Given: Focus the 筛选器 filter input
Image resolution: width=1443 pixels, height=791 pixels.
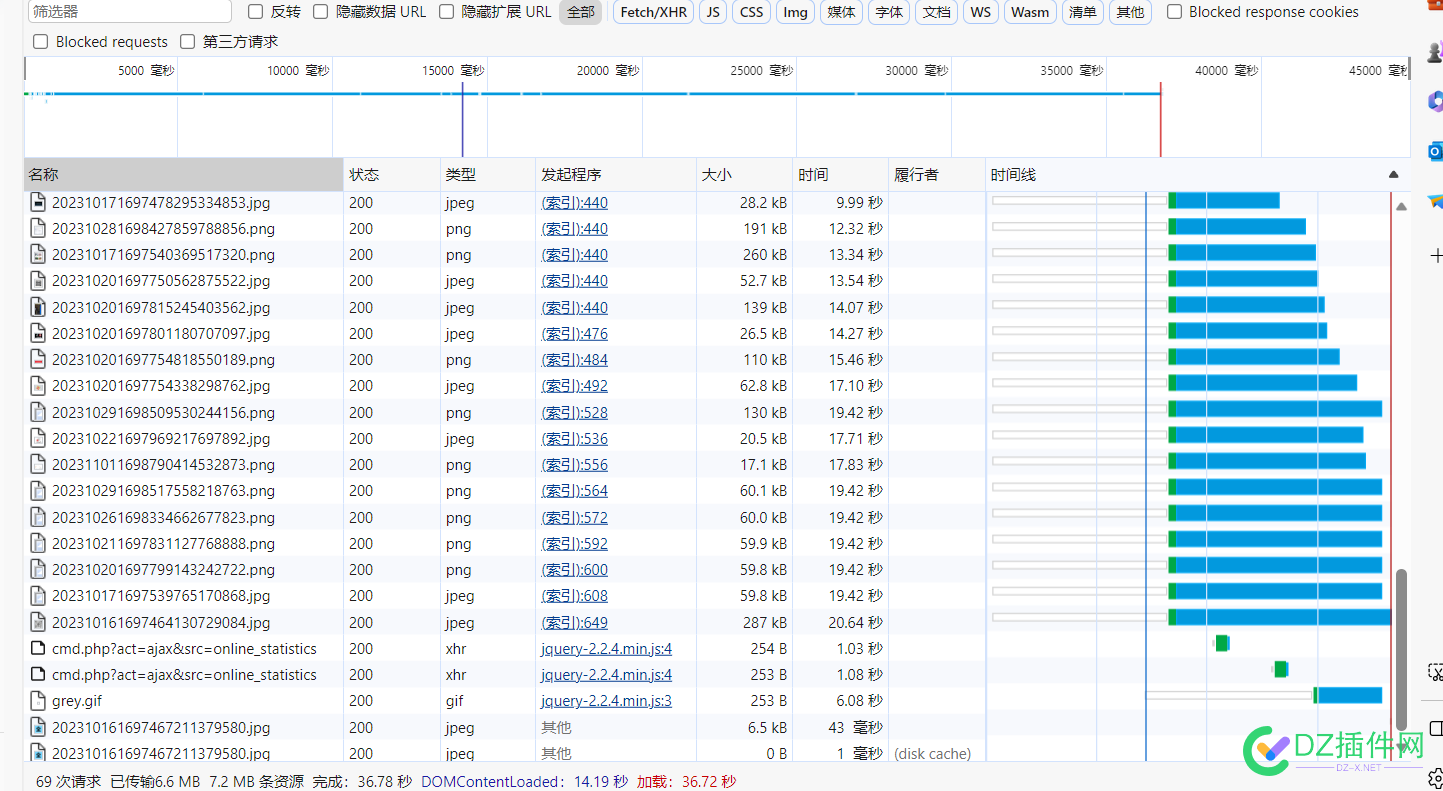Looking at the screenshot, I should tap(129, 12).
